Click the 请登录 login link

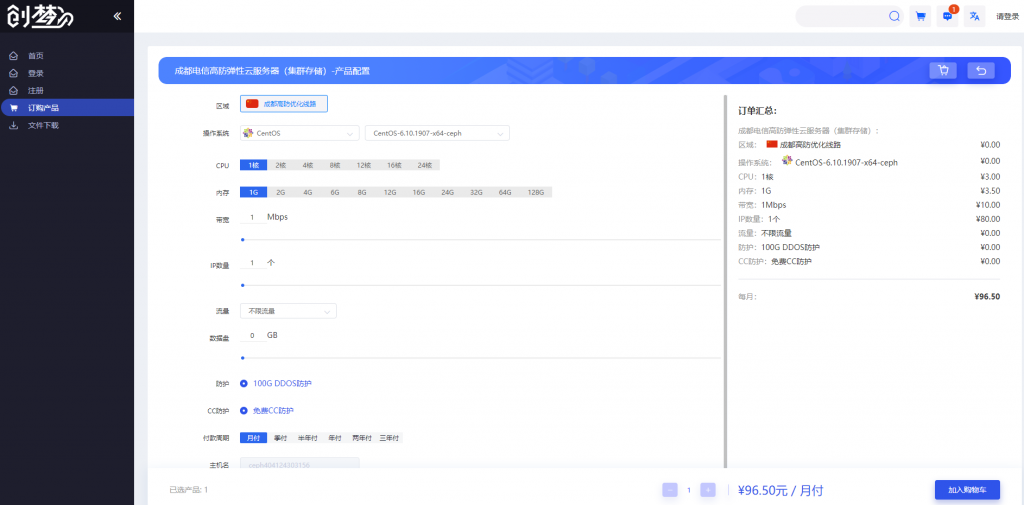1007,16
